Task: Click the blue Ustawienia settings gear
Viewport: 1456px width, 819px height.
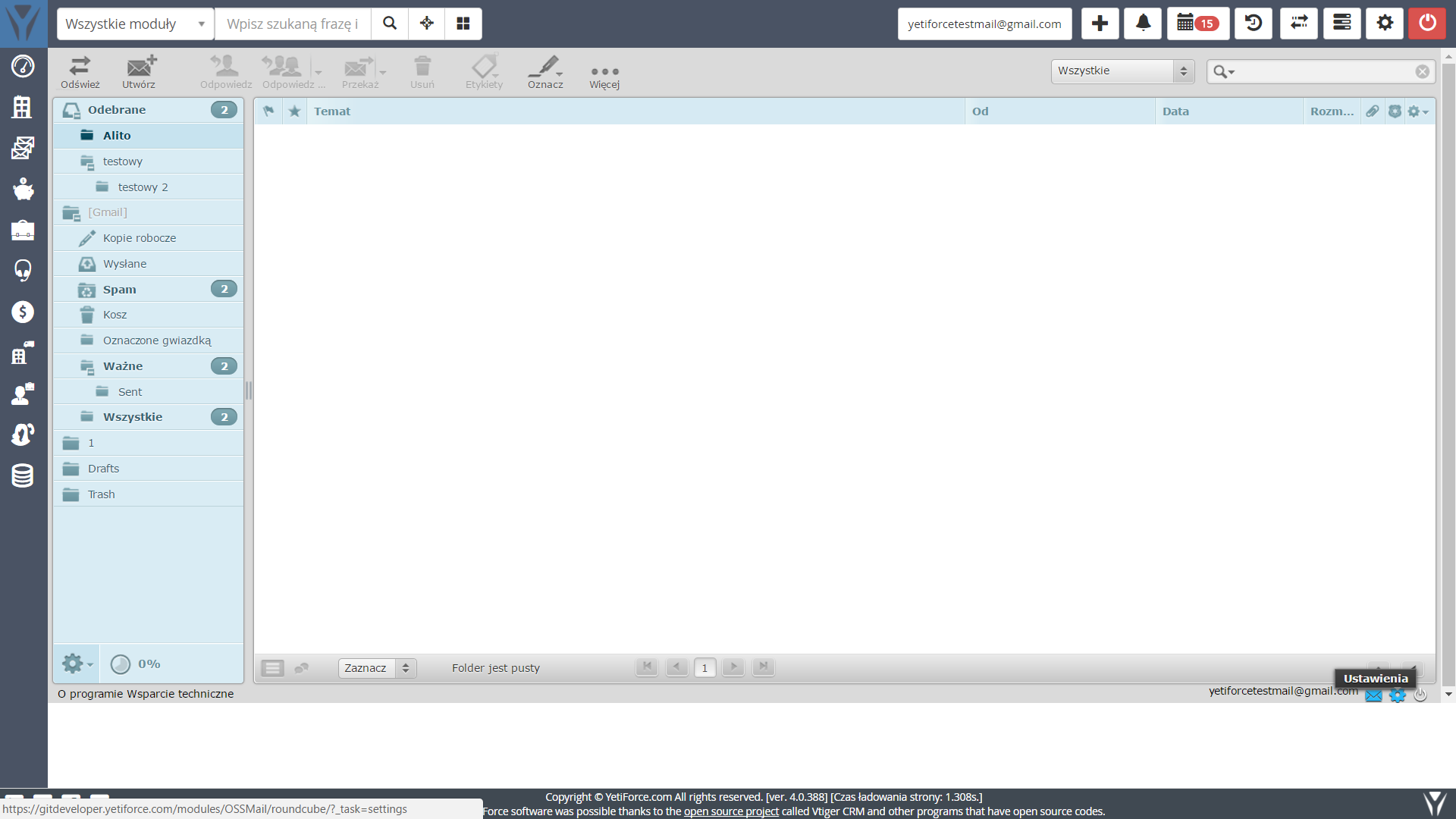Action: [1398, 695]
